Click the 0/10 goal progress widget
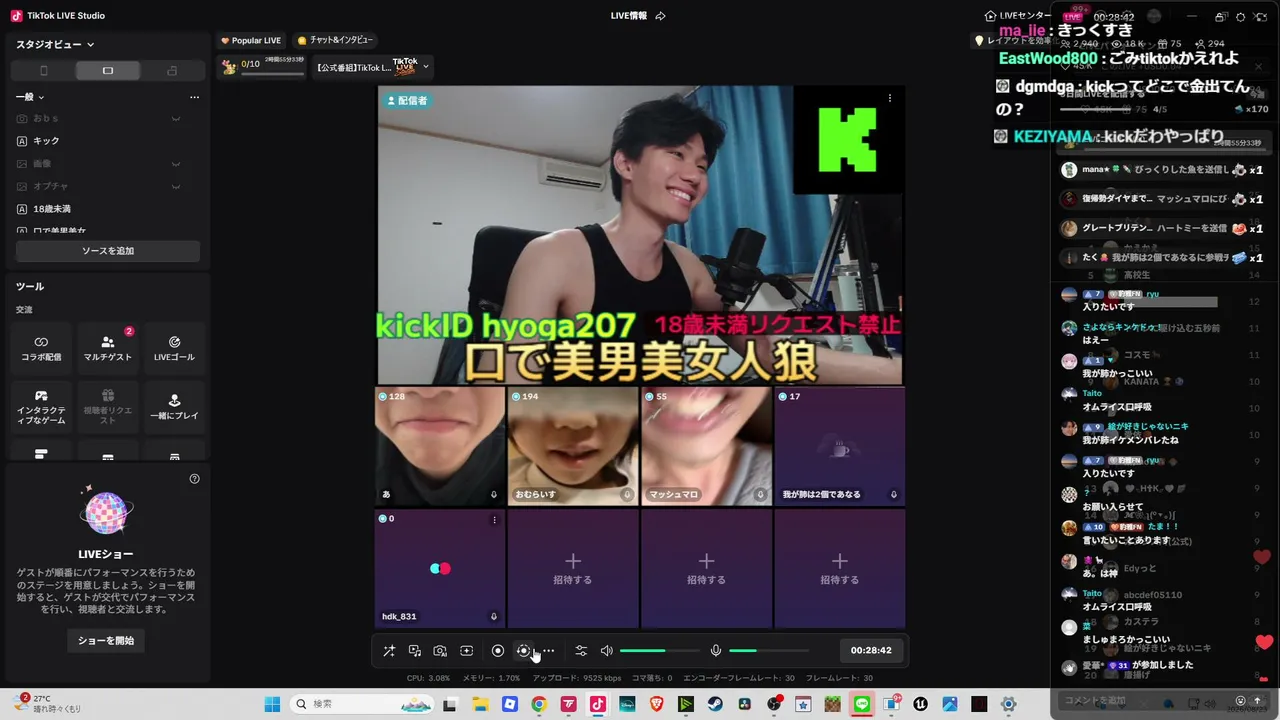Screen dimensions: 1280x720 262,67
